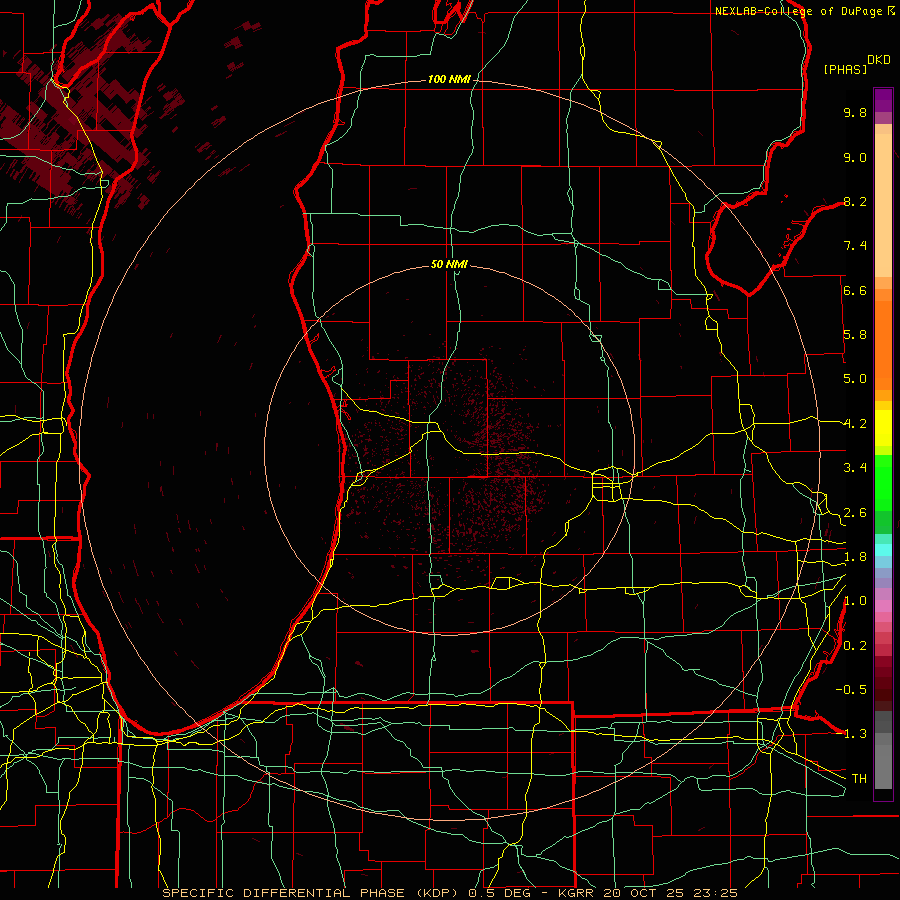
Task: Click the NEXLAB-College of DuPage credit text
Action: tap(798, 11)
